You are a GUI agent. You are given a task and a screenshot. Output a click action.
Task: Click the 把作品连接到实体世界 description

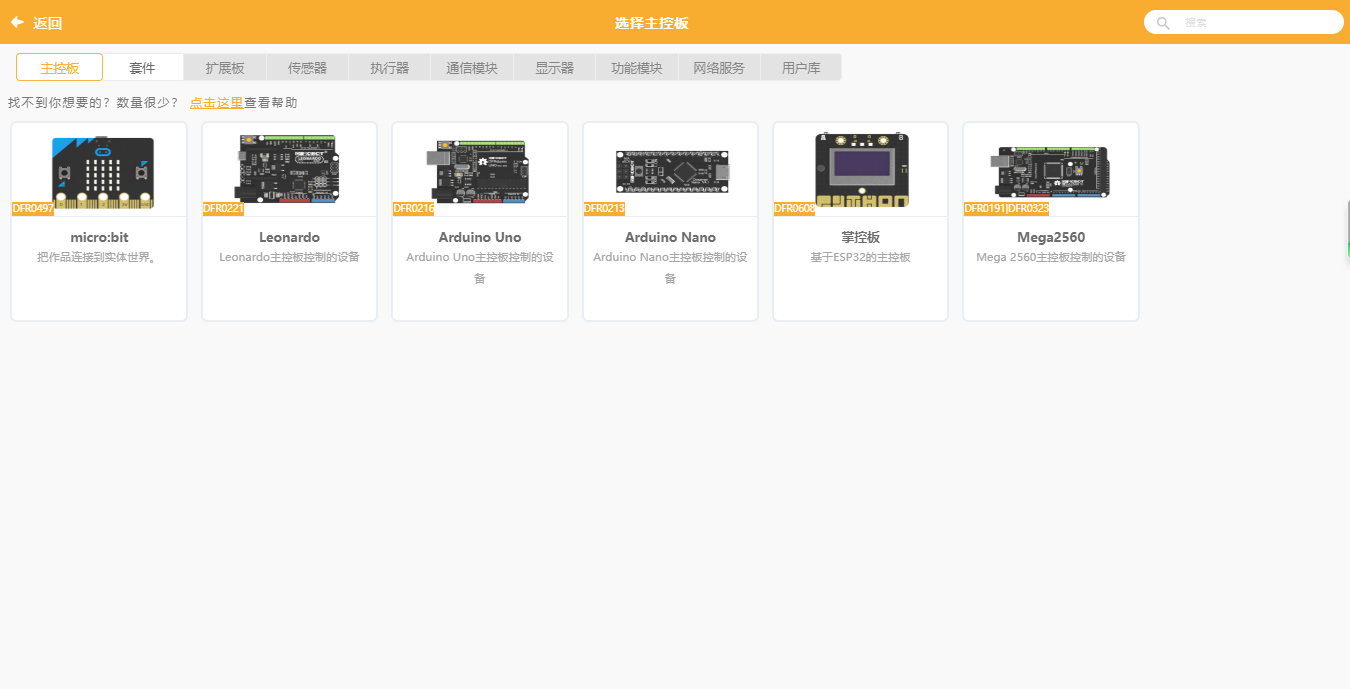click(x=99, y=257)
